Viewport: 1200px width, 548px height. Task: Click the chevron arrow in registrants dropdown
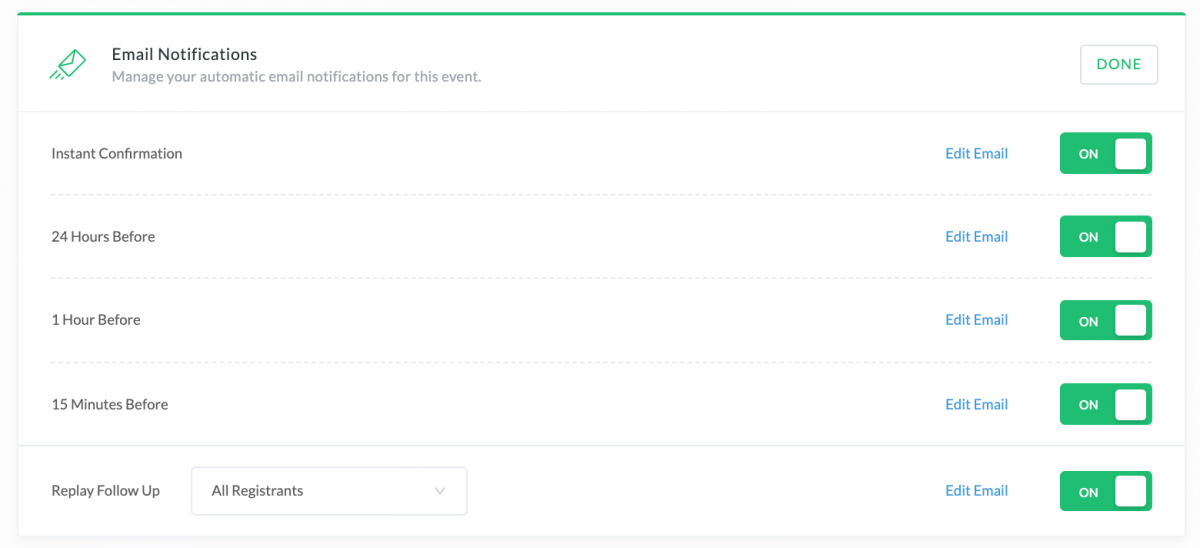pos(440,491)
